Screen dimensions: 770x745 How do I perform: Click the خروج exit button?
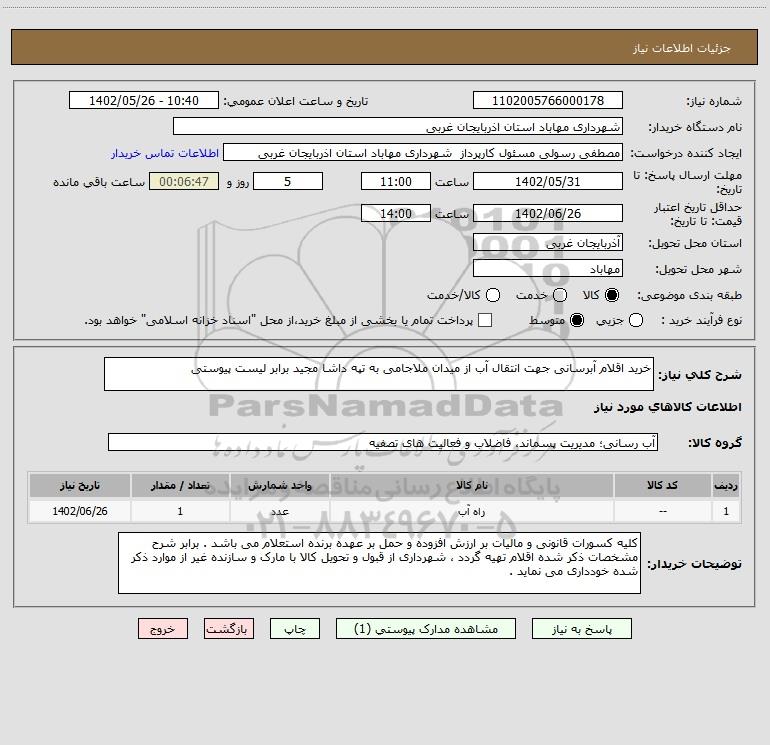(x=163, y=629)
